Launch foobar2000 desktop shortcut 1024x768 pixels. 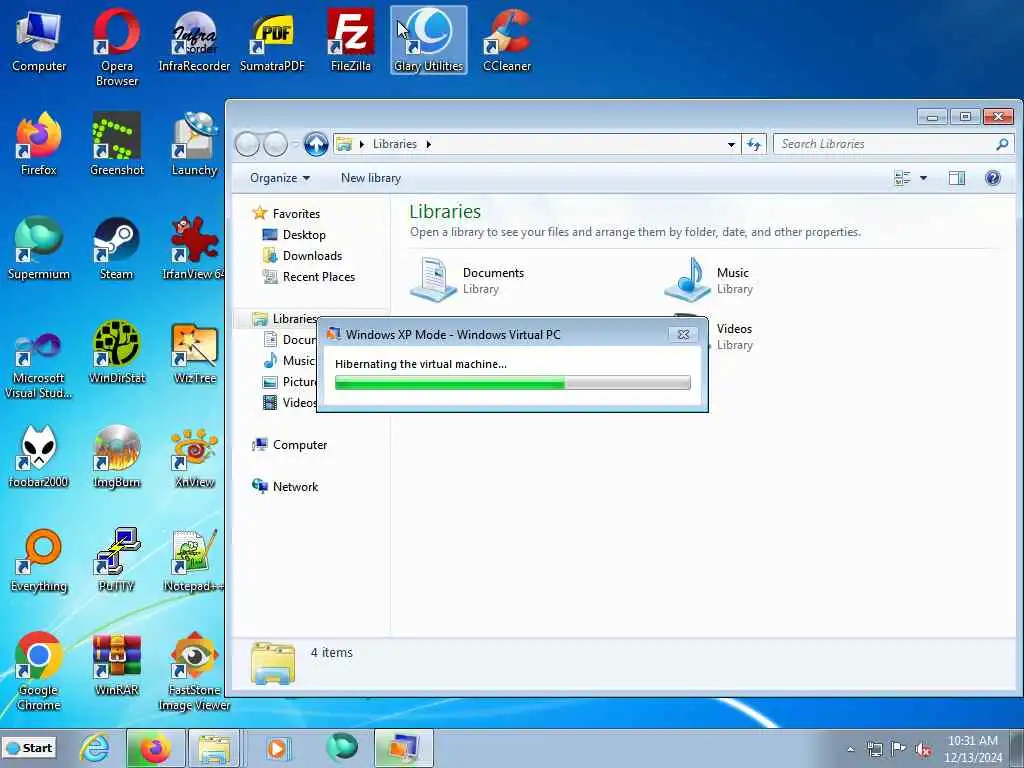(39, 456)
